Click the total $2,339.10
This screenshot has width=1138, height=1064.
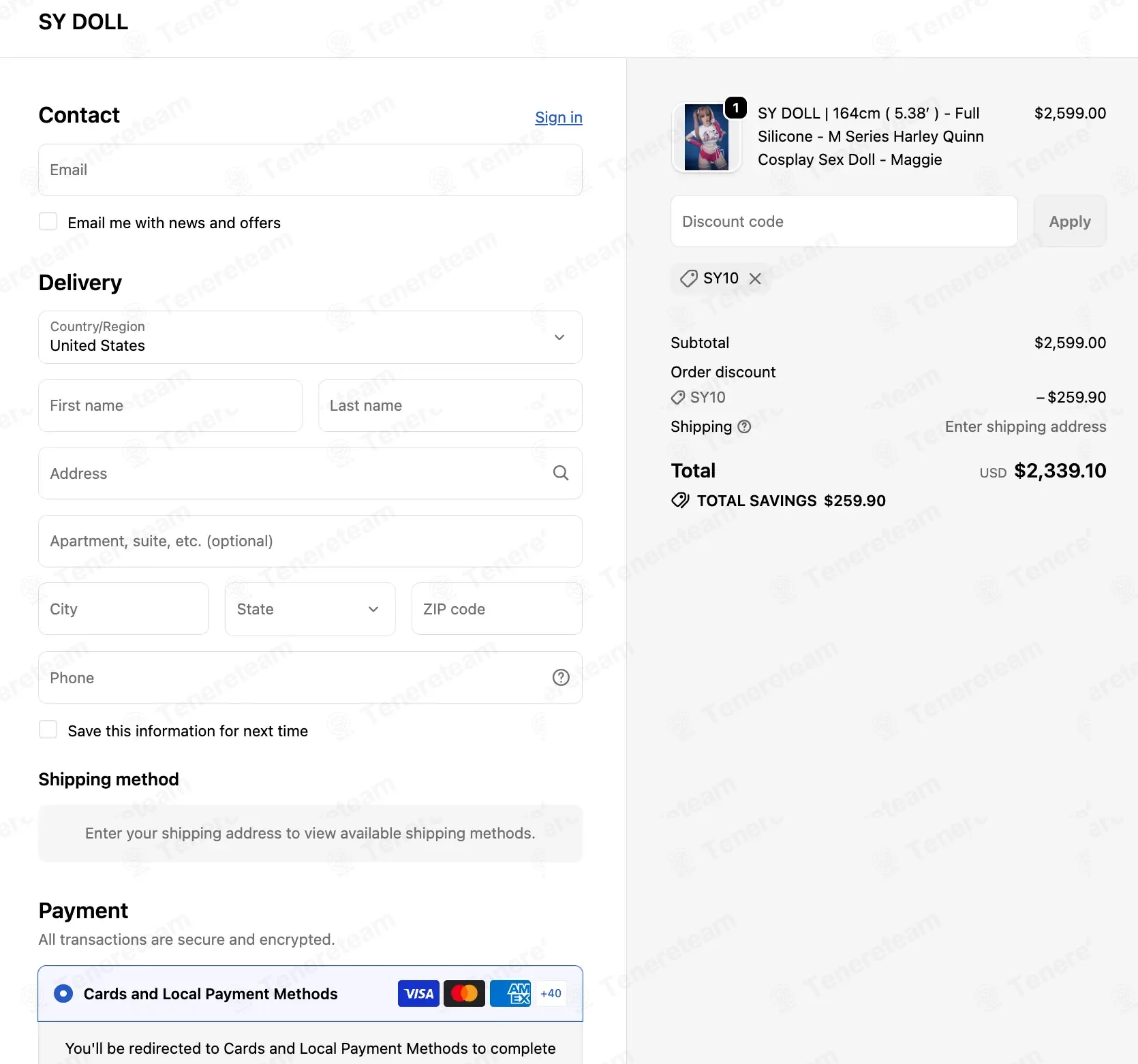[x=1060, y=471]
